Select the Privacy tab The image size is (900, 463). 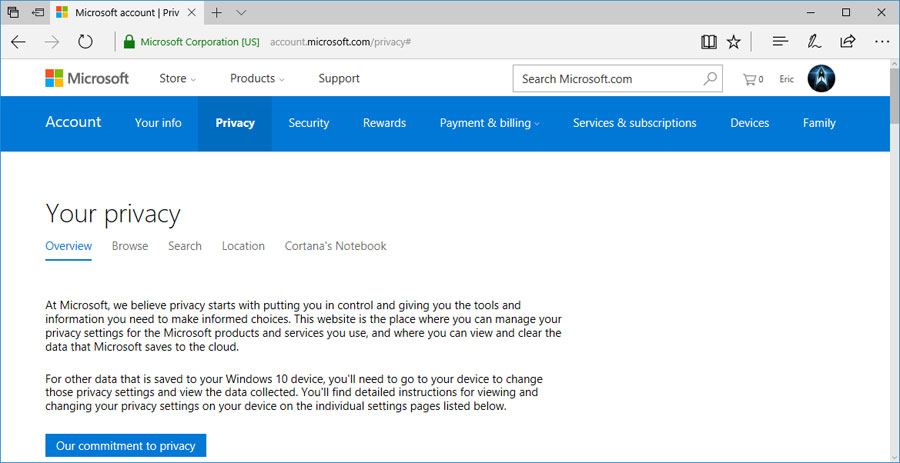point(235,123)
